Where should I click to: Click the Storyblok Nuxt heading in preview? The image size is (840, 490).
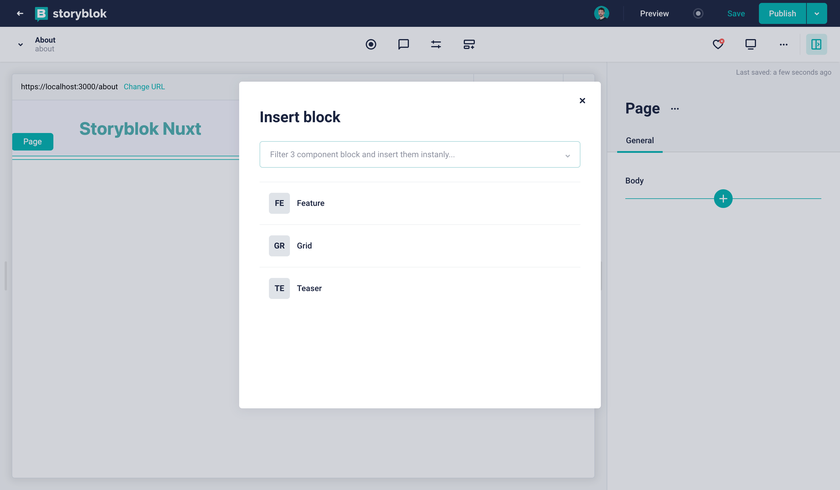(140, 129)
